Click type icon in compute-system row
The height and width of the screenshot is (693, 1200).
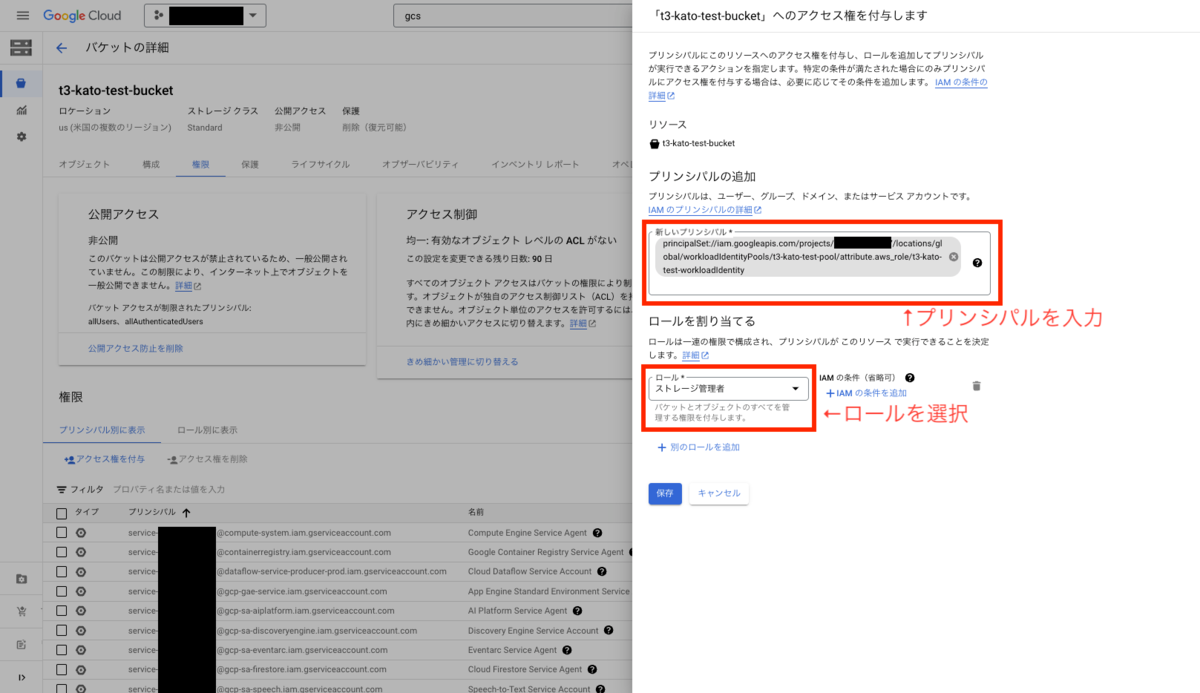click(x=81, y=533)
